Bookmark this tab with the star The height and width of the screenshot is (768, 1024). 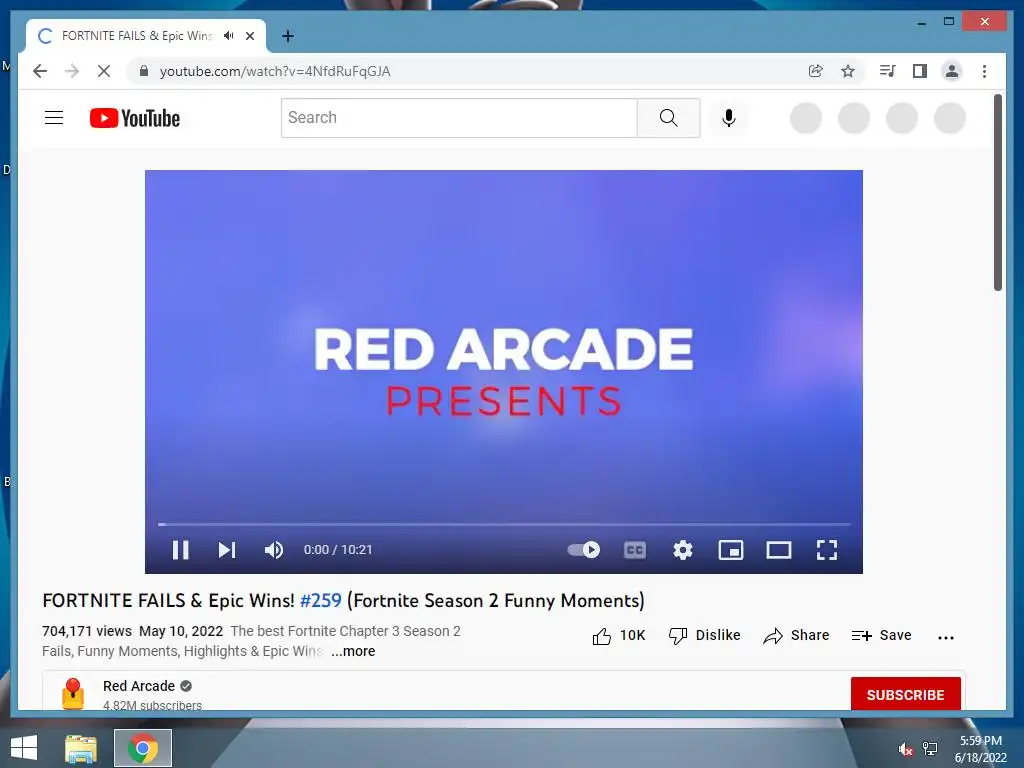tap(848, 71)
